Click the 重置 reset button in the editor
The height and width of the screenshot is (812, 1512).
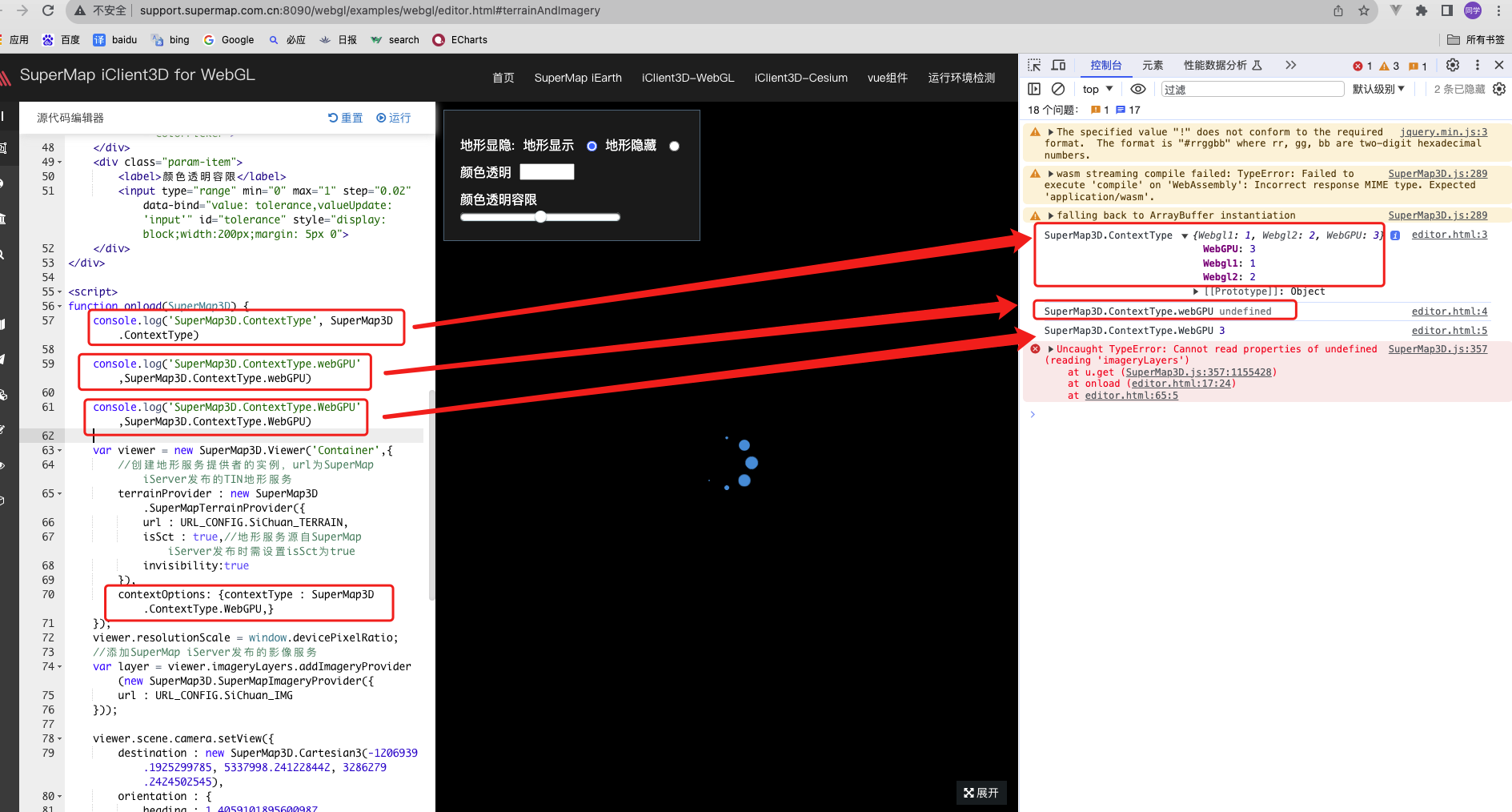tap(345, 118)
